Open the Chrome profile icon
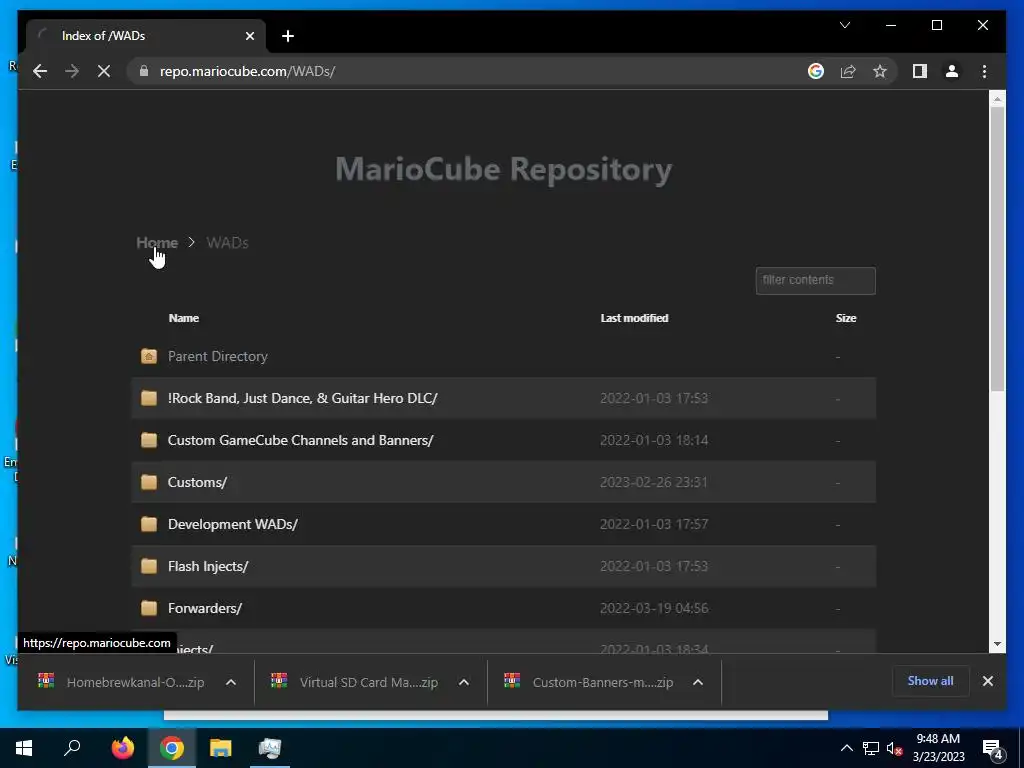1024x768 pixels. 952,71
